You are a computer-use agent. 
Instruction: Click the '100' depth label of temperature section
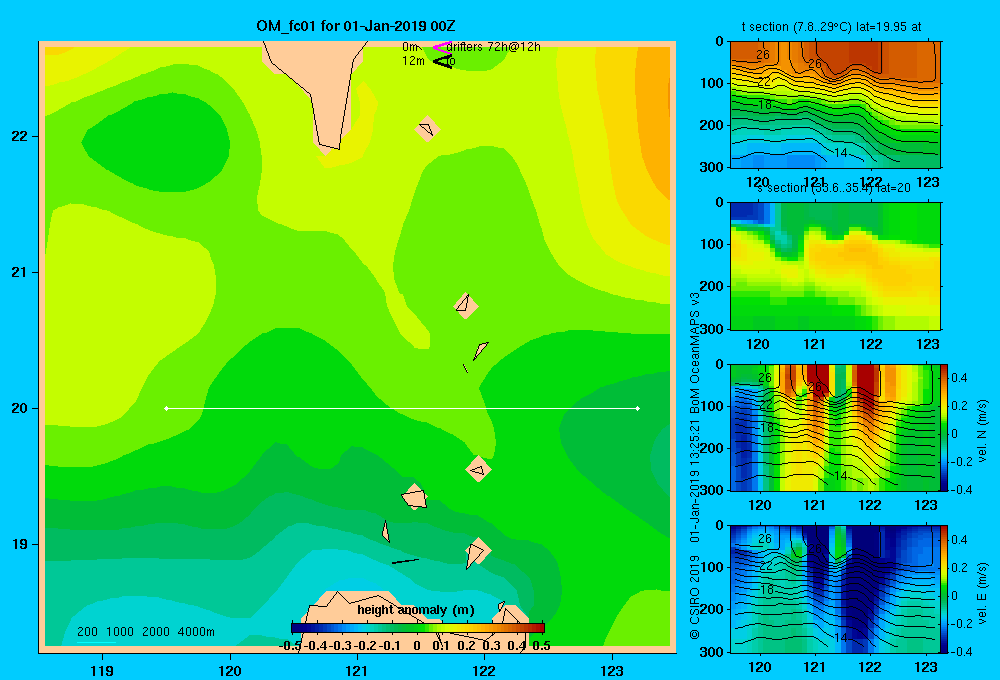[711, 83]
